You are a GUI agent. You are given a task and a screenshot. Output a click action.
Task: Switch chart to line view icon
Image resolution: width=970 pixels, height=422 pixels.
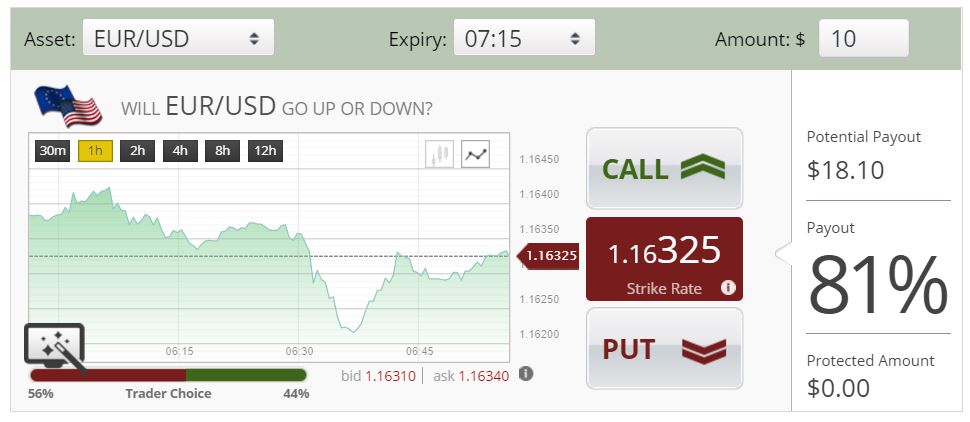tap(476, 154)
